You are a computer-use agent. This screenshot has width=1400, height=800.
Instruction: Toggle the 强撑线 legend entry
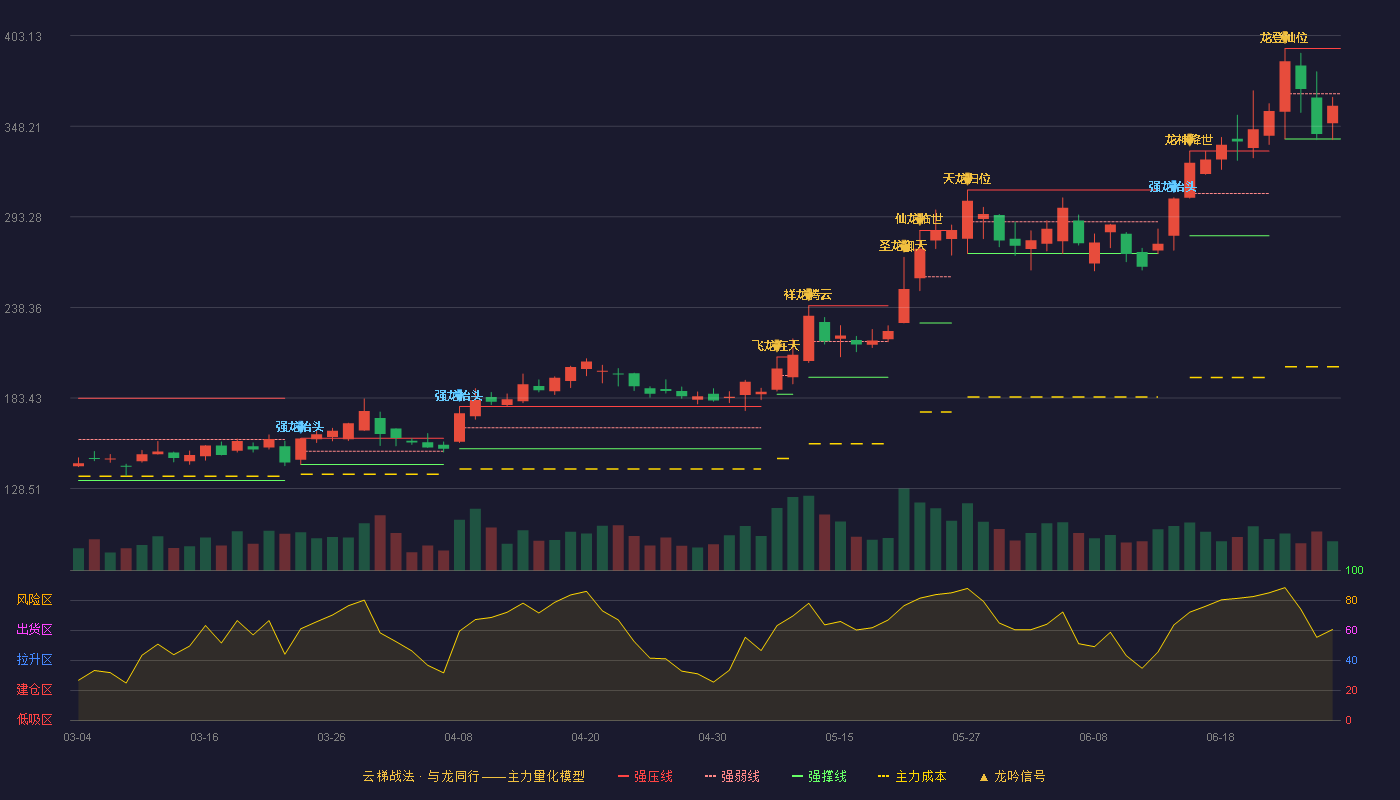[819, 776]
